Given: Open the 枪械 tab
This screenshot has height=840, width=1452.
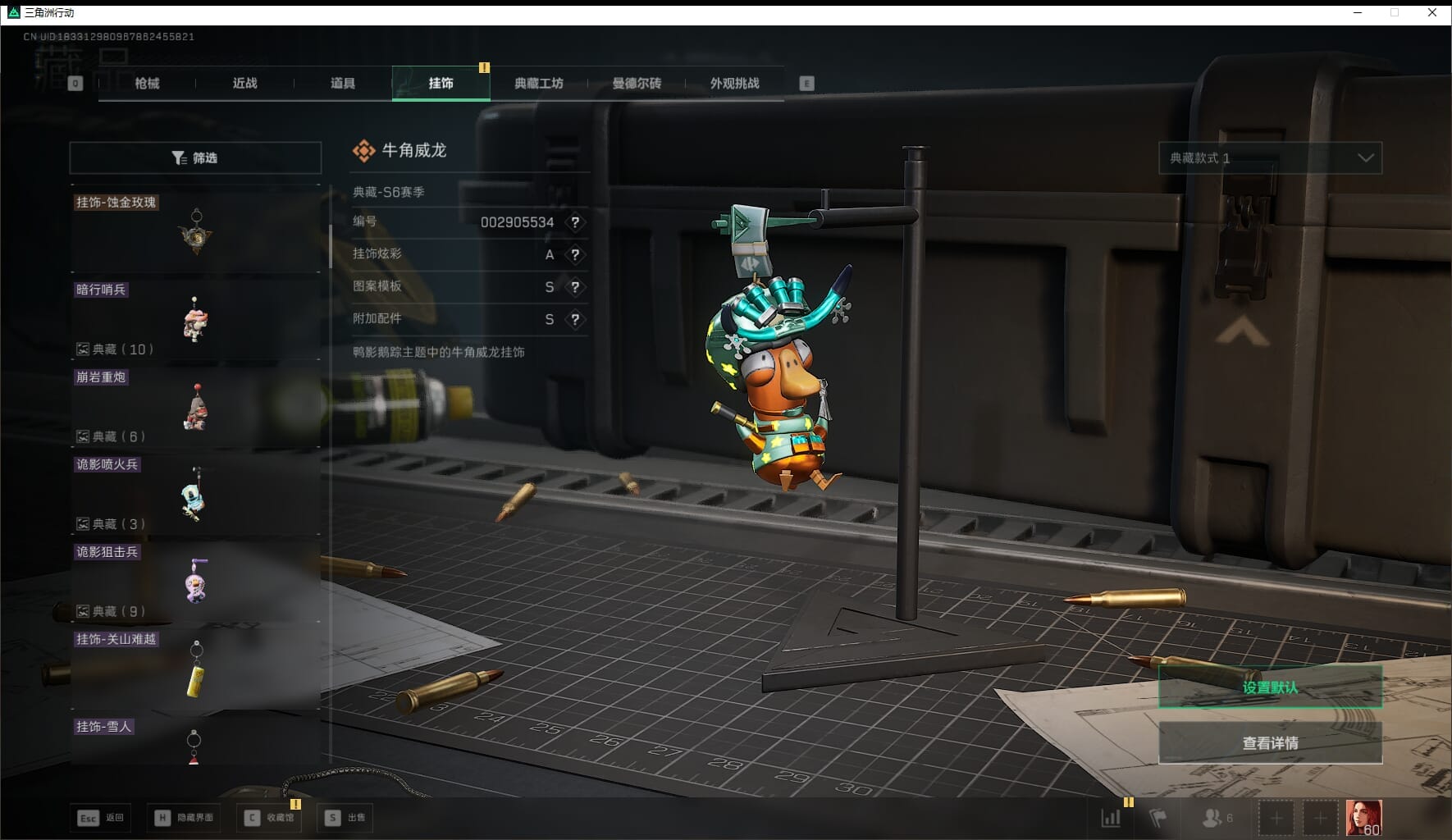Looking at the screenshot, I should coord(147,83).
